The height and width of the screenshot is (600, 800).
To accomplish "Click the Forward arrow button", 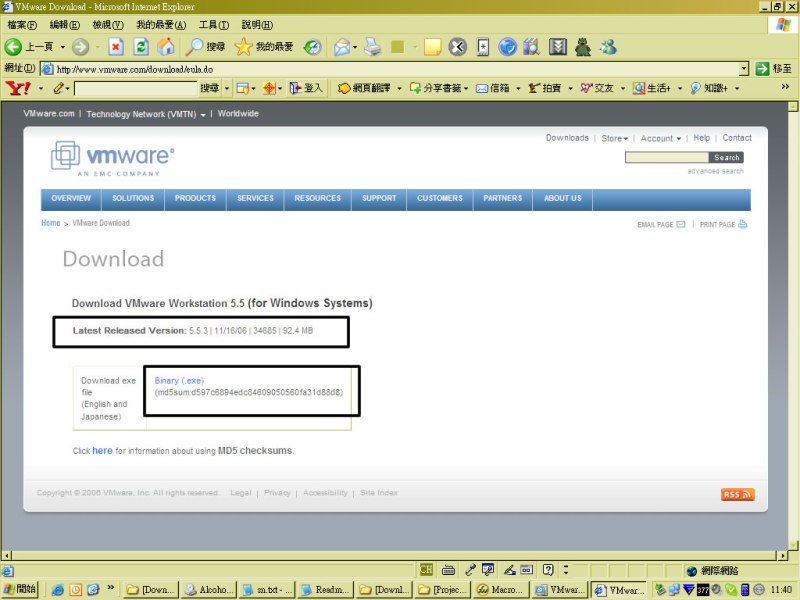I will tap(80, 47).
